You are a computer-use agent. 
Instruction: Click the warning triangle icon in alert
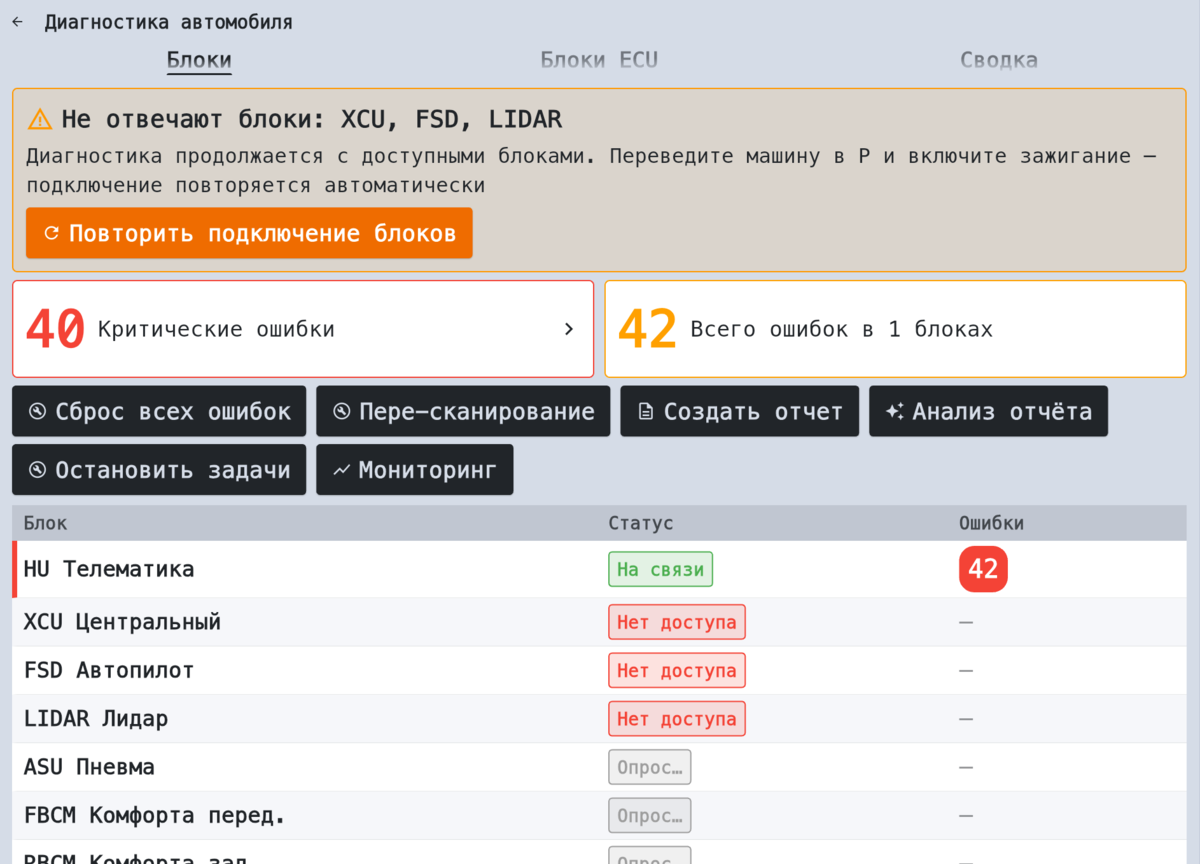[39, 120]
